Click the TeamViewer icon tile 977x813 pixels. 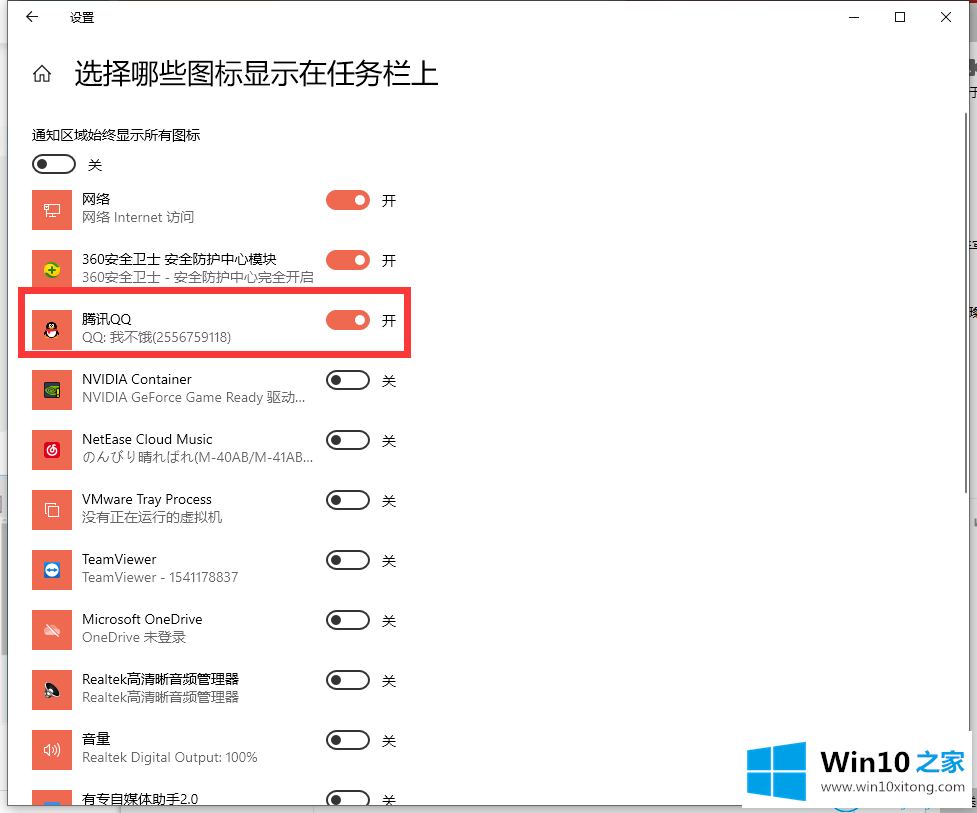[x=52, y=570]
